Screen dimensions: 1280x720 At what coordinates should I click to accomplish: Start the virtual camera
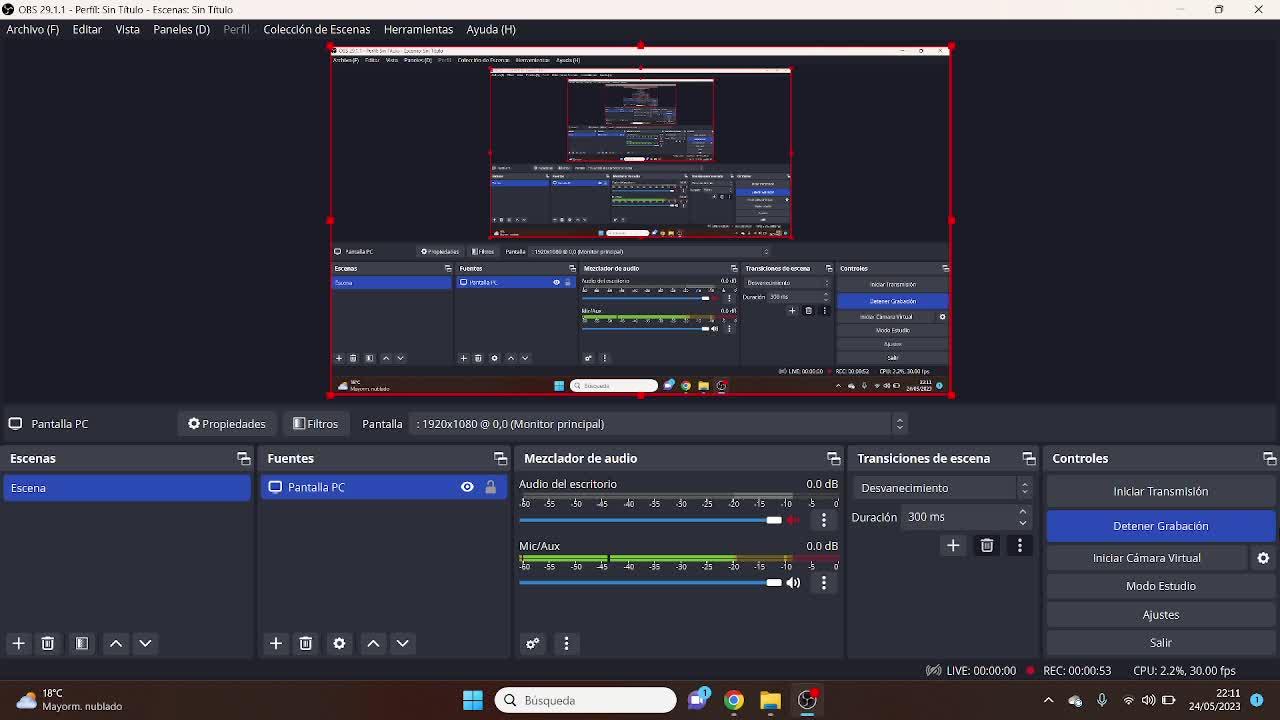pos(1147,558)
